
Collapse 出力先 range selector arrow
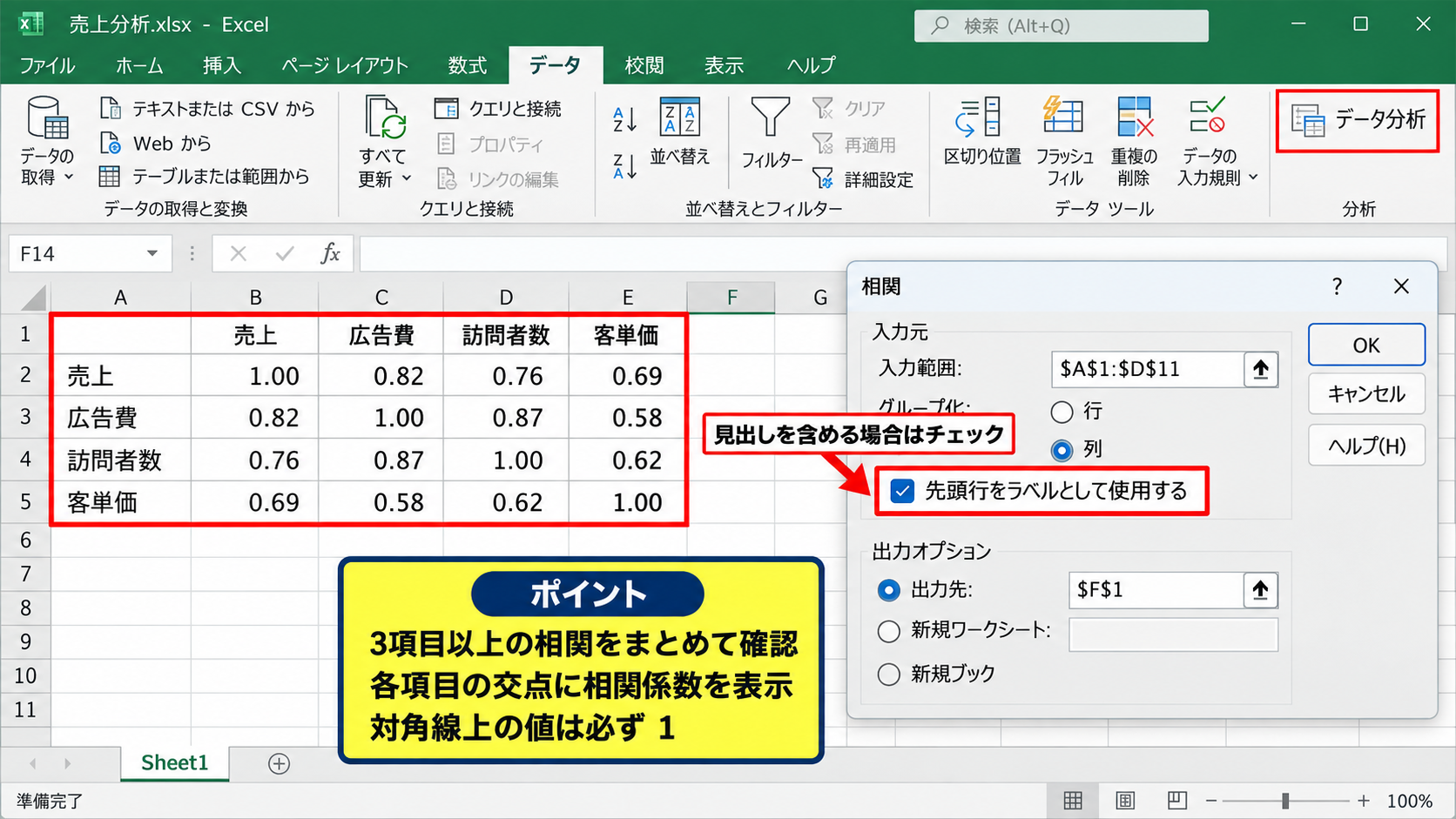coord(1261,590)
